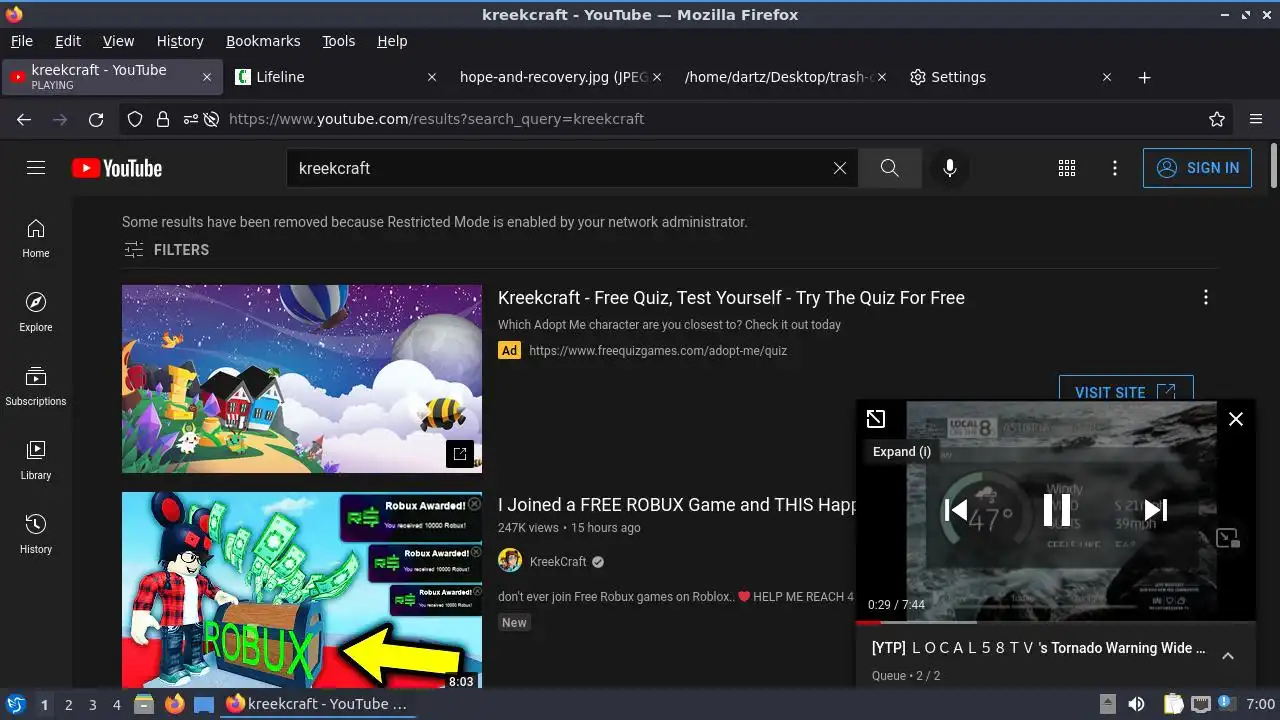Open the Adopt Me quiz ad thumbnail
The width and height of the screenshot is (1280, 720).
point(302,379)
